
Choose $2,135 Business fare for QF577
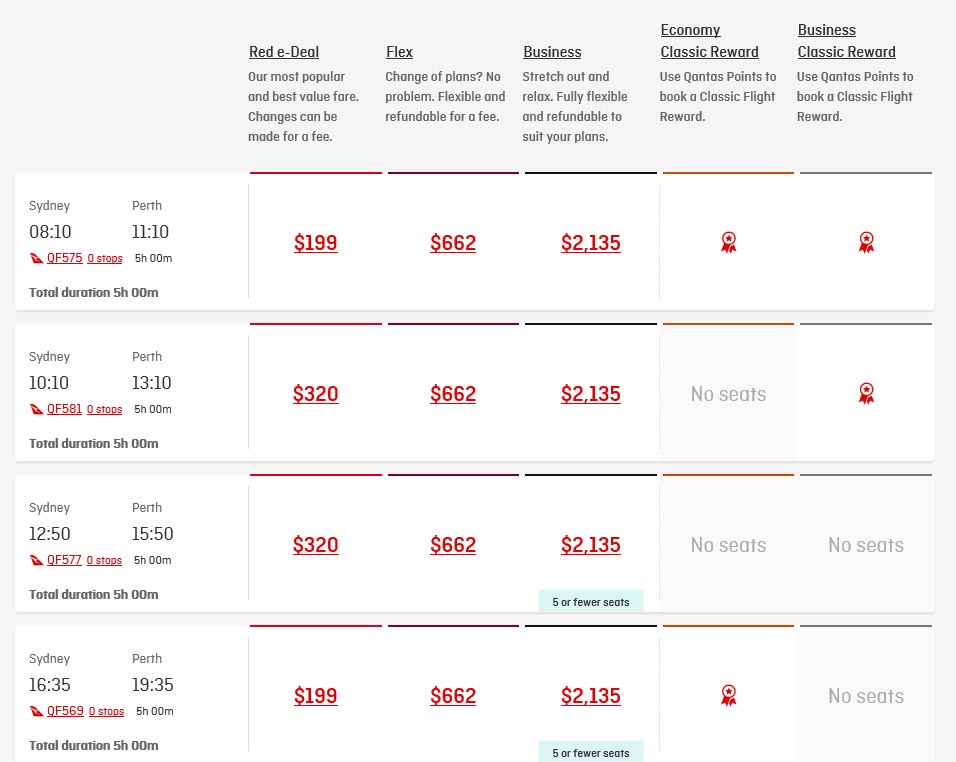[x=591, y=545]
